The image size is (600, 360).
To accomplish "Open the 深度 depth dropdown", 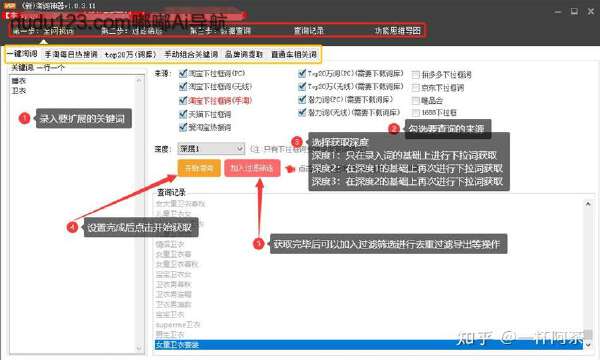I will pyautogui.click(x=211, y=148).
